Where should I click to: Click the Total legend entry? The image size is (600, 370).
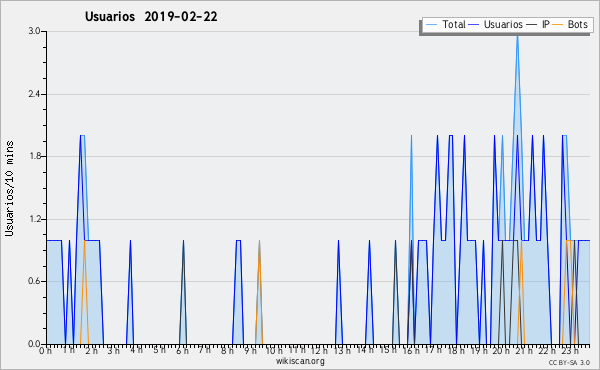tap(446, 25)
